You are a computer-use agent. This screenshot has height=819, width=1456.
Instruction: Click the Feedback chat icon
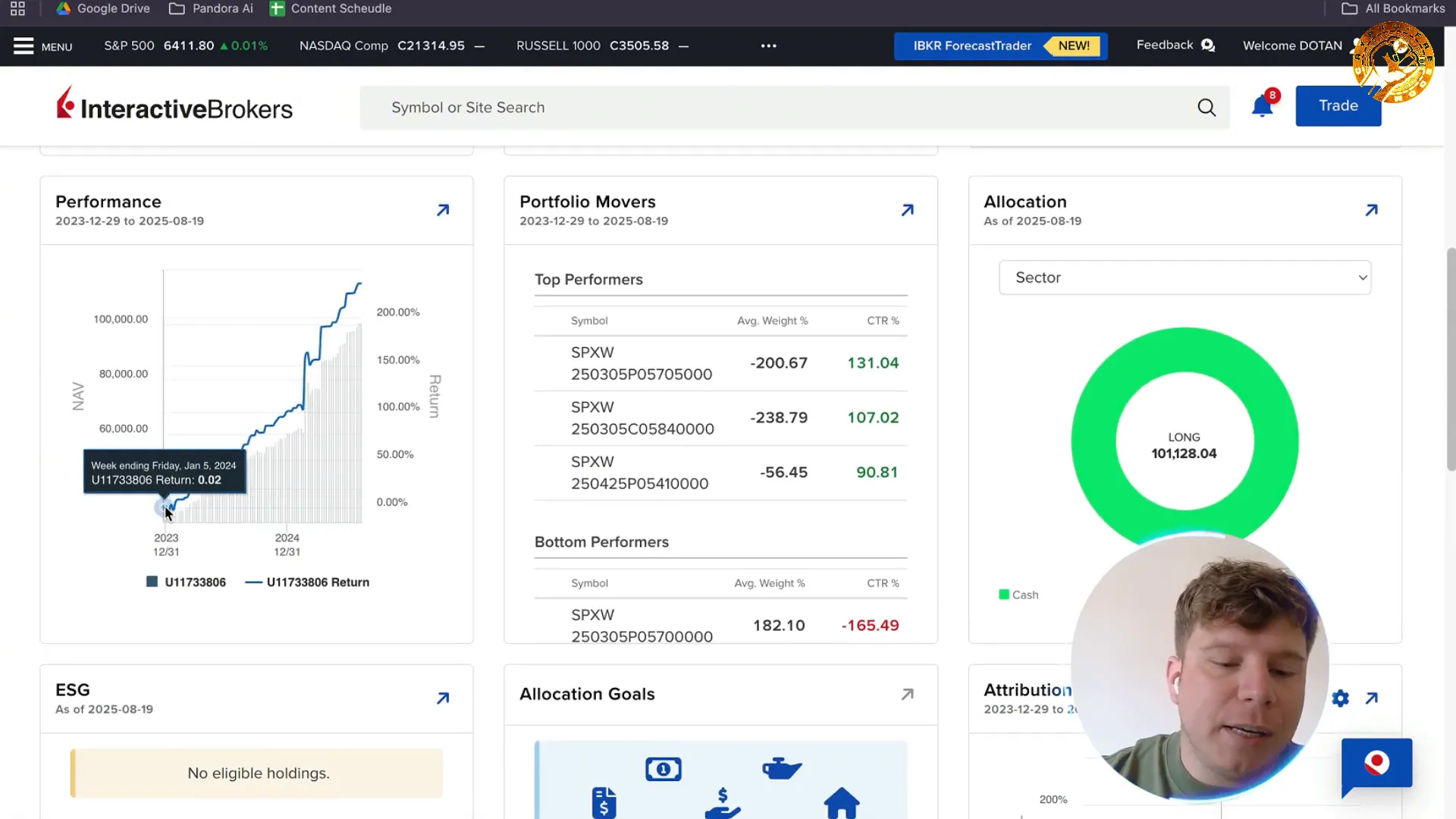1208,45
